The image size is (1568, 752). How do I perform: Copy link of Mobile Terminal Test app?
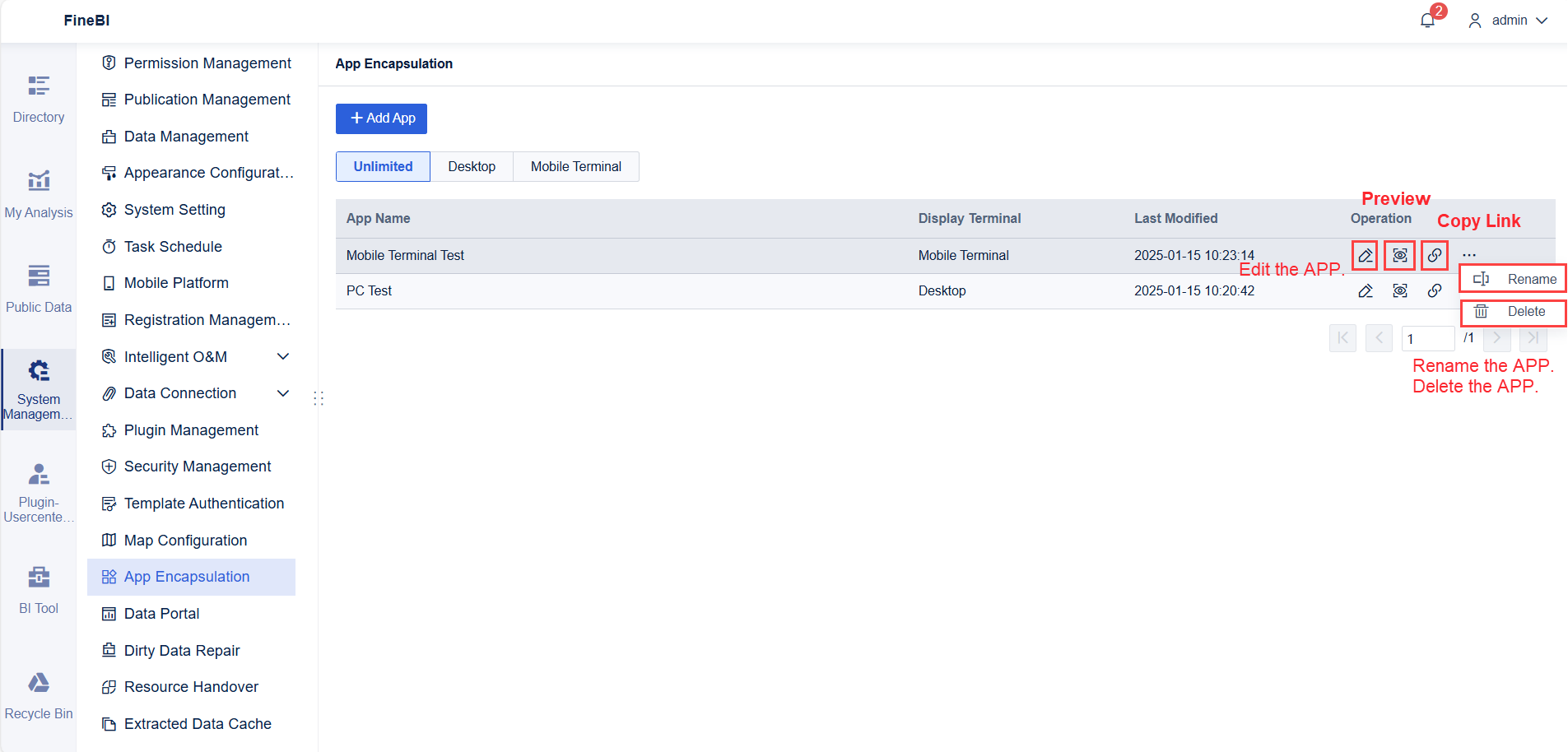[x=1434, y=256]
